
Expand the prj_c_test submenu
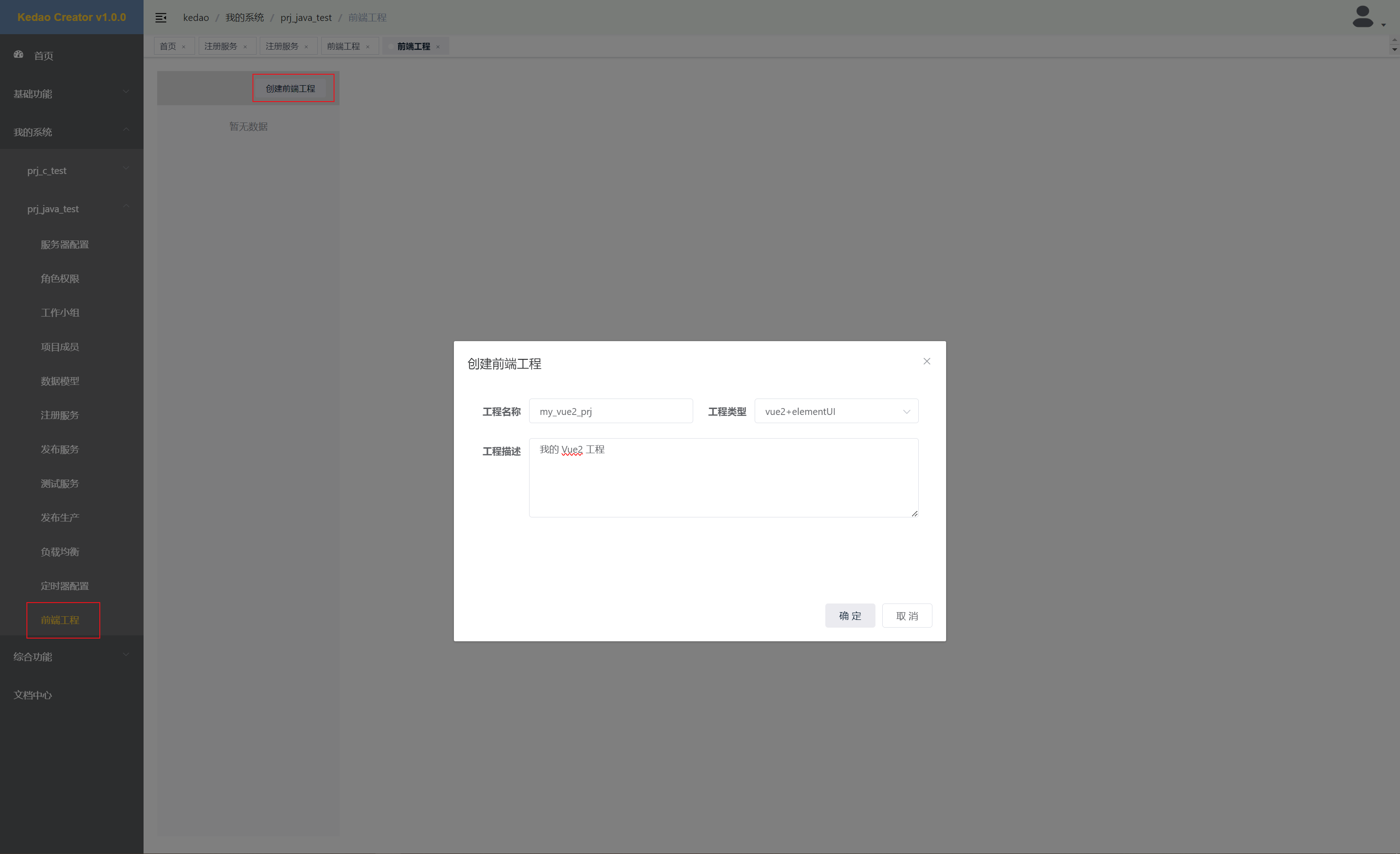pos(72,170)
